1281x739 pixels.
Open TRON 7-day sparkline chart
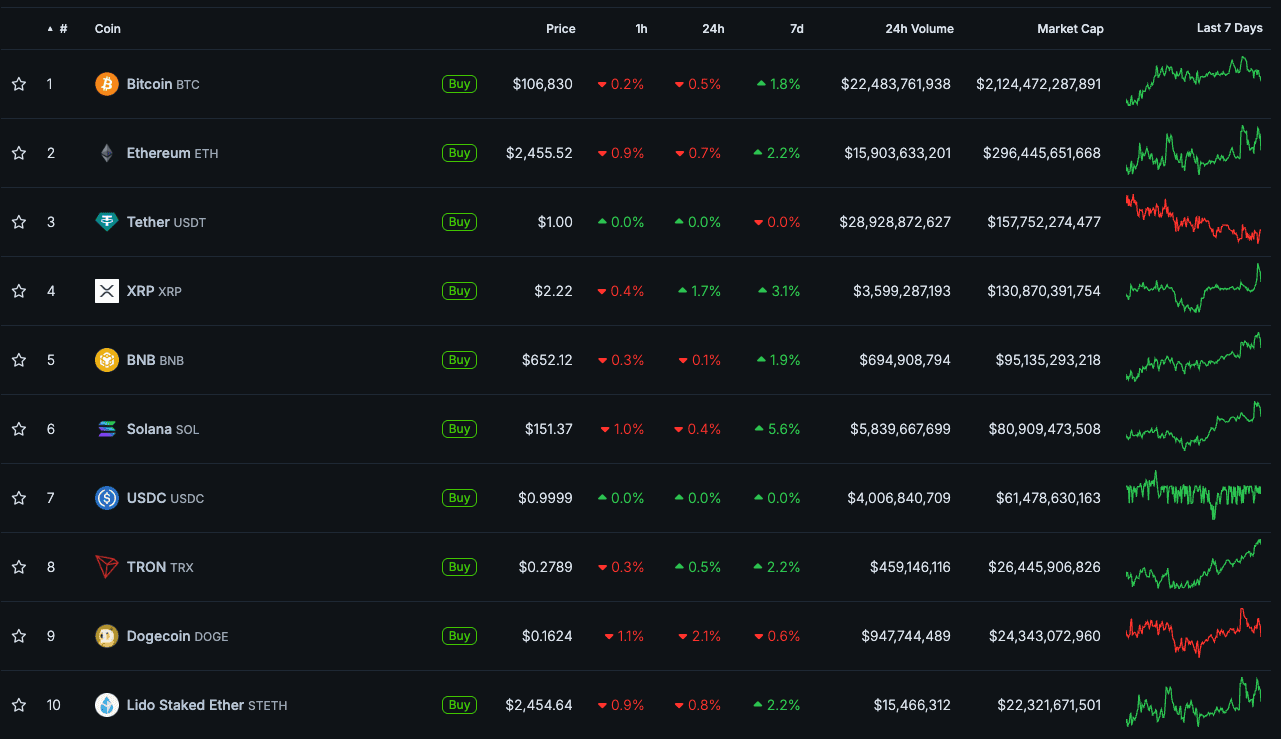pyautogui.click(x=1194, y=564)
